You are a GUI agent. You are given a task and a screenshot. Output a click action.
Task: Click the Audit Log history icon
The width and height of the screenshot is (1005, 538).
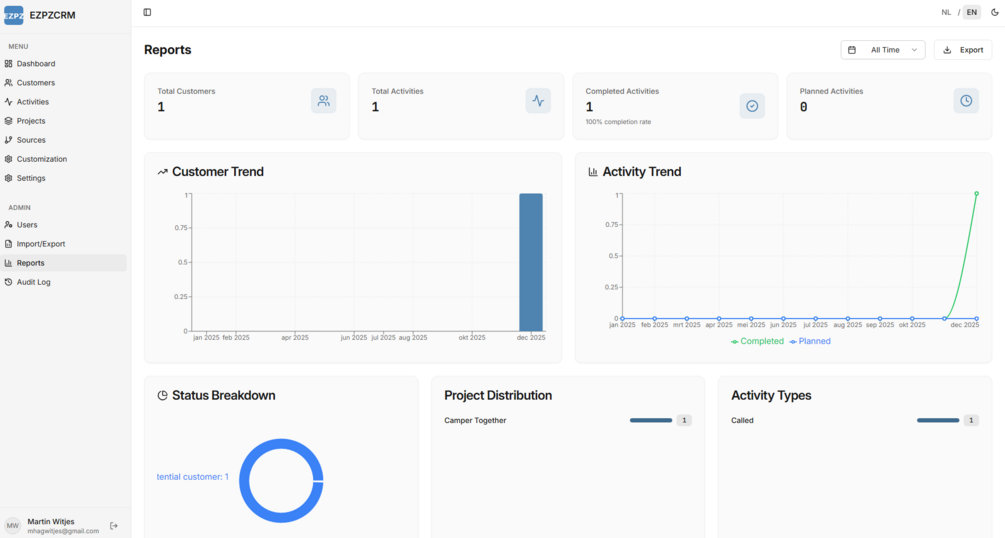point(8,282)
